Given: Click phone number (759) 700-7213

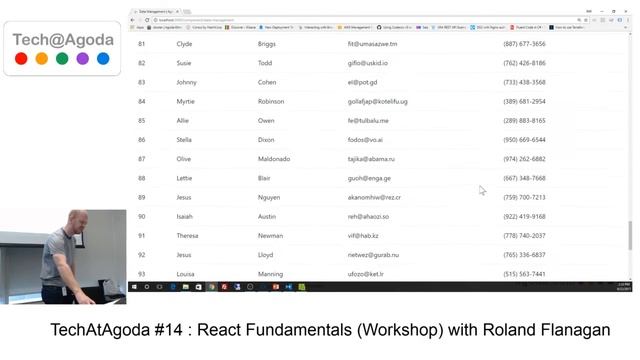Looking at the screenshot, I should click(x=524, y=197).
